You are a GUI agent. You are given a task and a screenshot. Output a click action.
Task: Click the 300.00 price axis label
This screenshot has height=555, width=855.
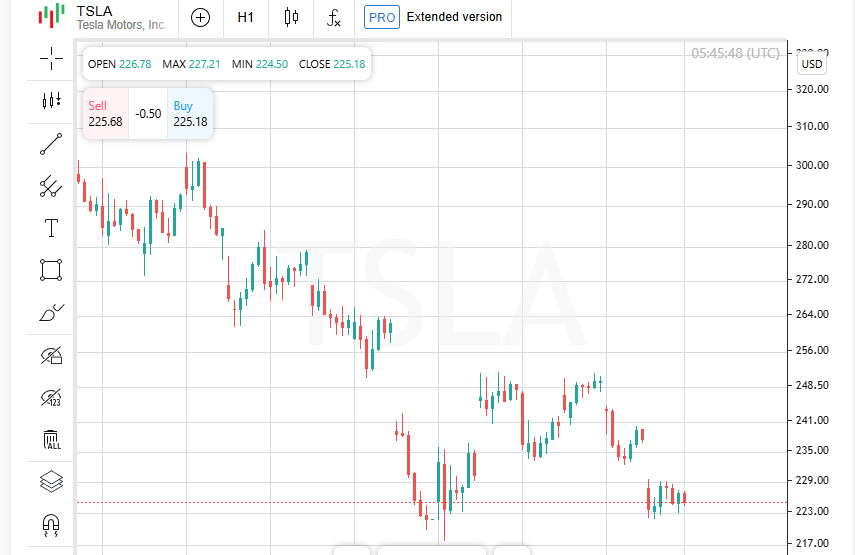(x=812, y=165)
